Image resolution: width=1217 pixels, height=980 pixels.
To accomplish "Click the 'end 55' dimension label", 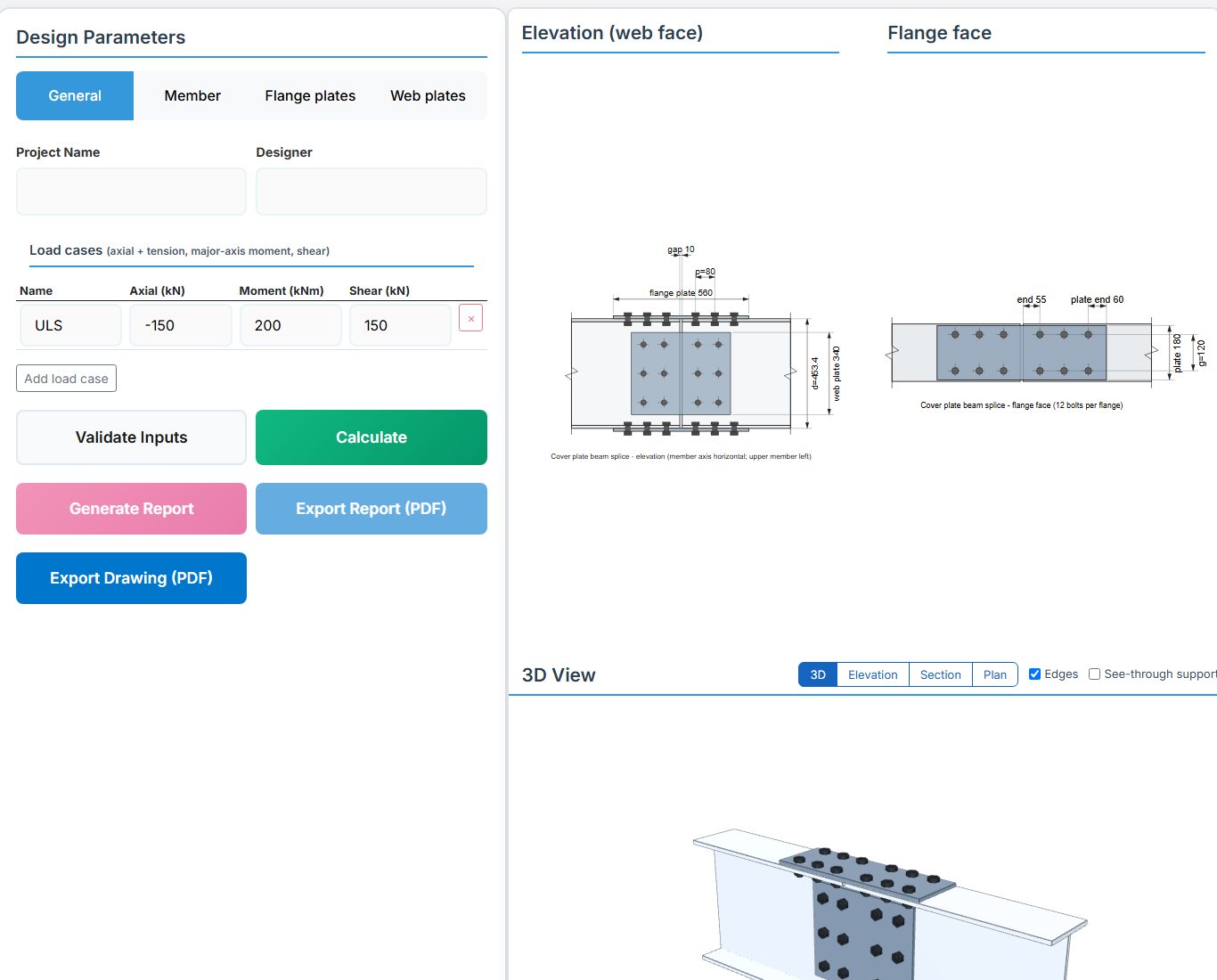I will click(1032, 300).
